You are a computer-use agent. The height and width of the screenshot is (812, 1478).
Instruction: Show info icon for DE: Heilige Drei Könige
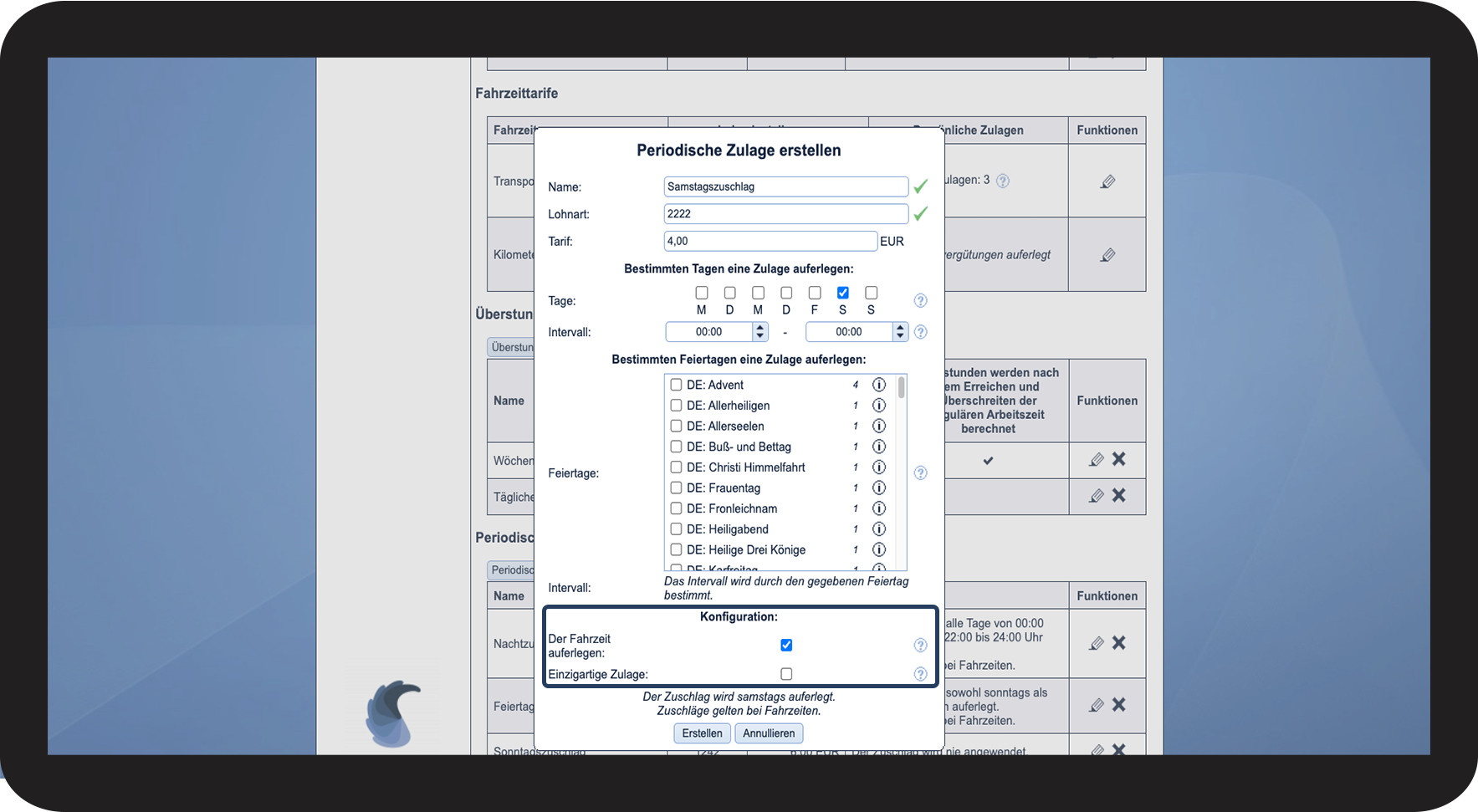coord(879,549)
